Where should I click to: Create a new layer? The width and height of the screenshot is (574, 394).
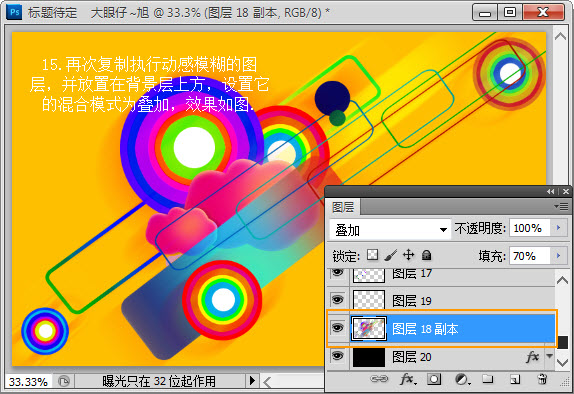tap(515, 379)
